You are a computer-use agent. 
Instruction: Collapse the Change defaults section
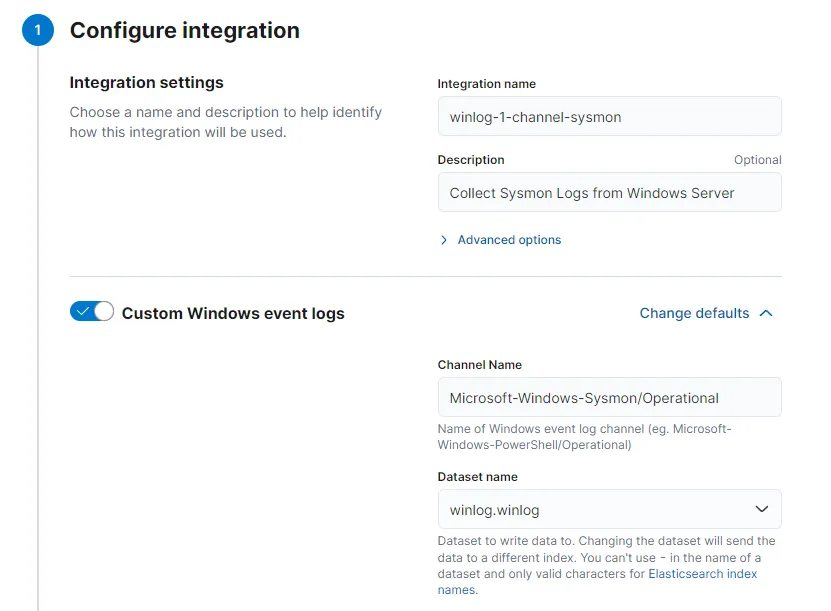coord(694,313)
